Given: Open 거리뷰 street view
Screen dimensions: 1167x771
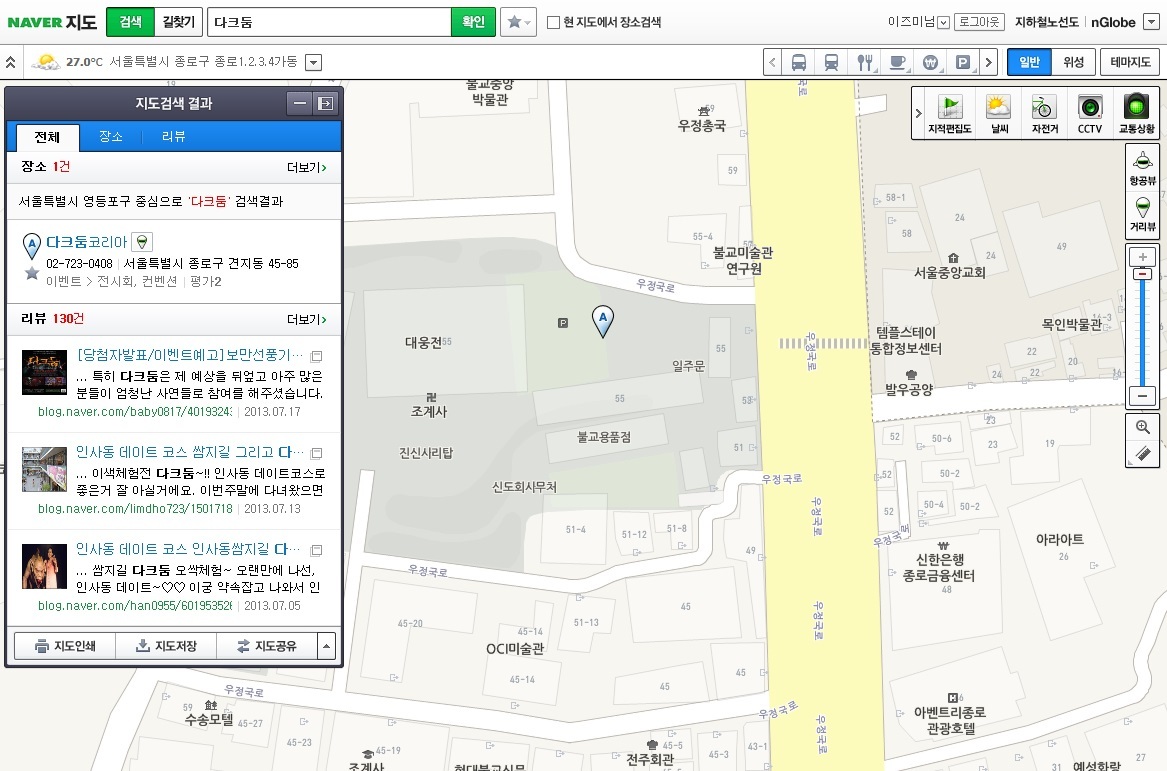Looking at the screenshot, I should coord(1142,214).
